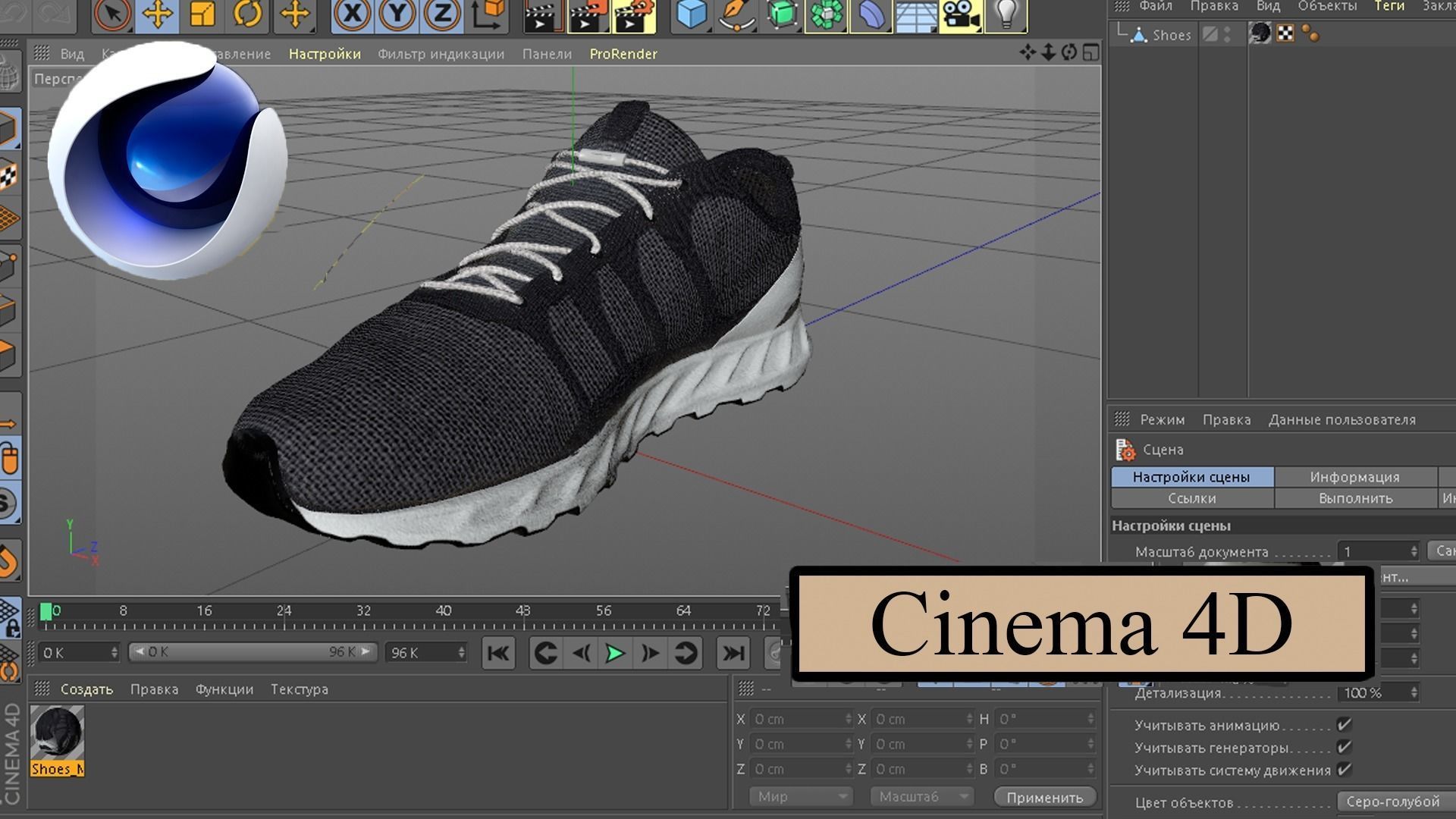1456x819 pixels.
Task: Select the Rotate tool icon
Action: tap(248, 15)
